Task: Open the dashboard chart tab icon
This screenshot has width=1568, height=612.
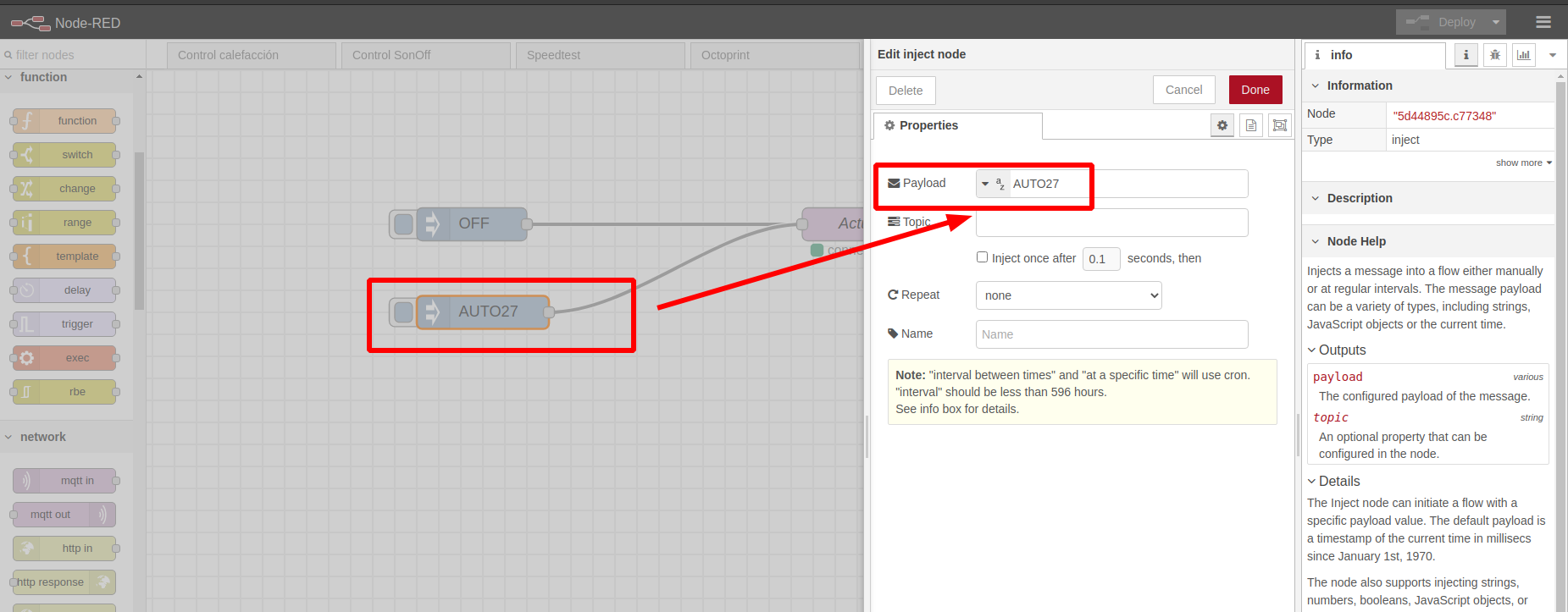Action: [x=1524, y=55]
